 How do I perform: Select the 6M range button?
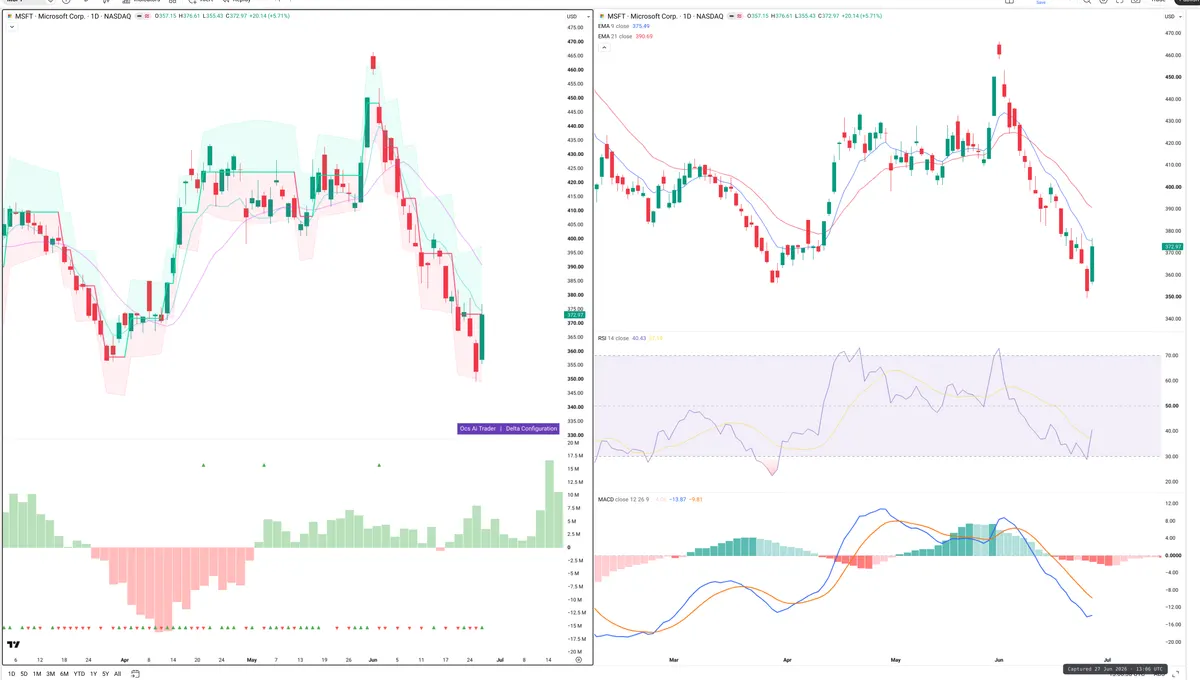click(x=64, y=674)
